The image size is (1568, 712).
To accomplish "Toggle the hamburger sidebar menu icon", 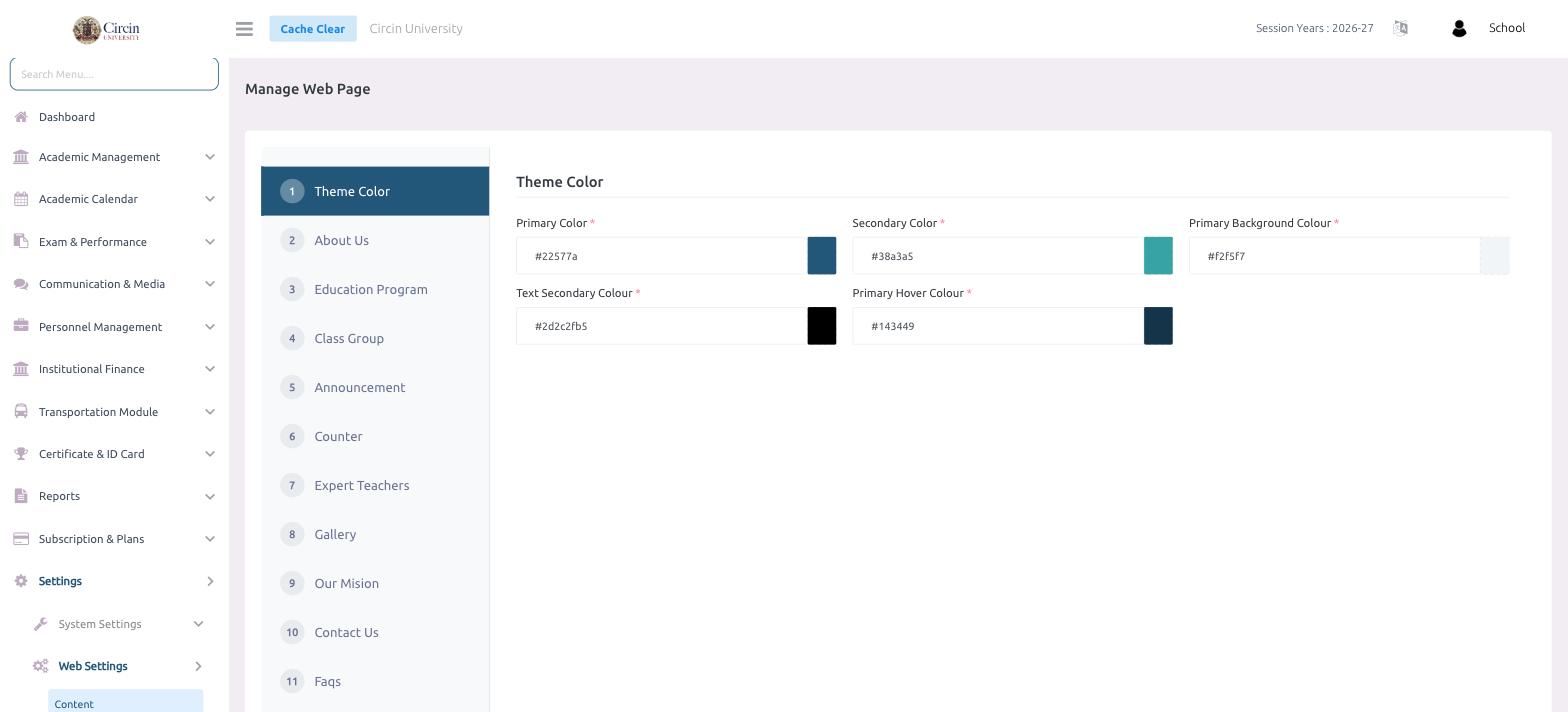I will click(244, 29).
